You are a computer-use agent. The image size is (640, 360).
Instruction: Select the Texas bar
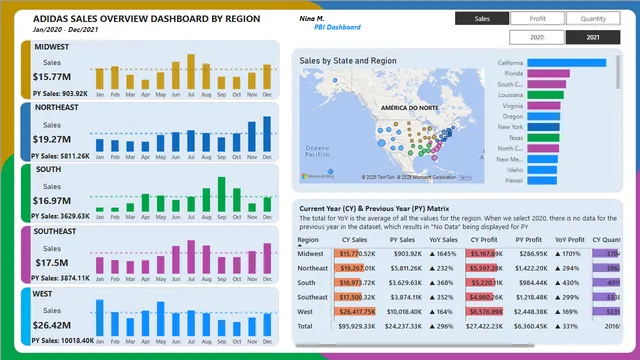543,138
